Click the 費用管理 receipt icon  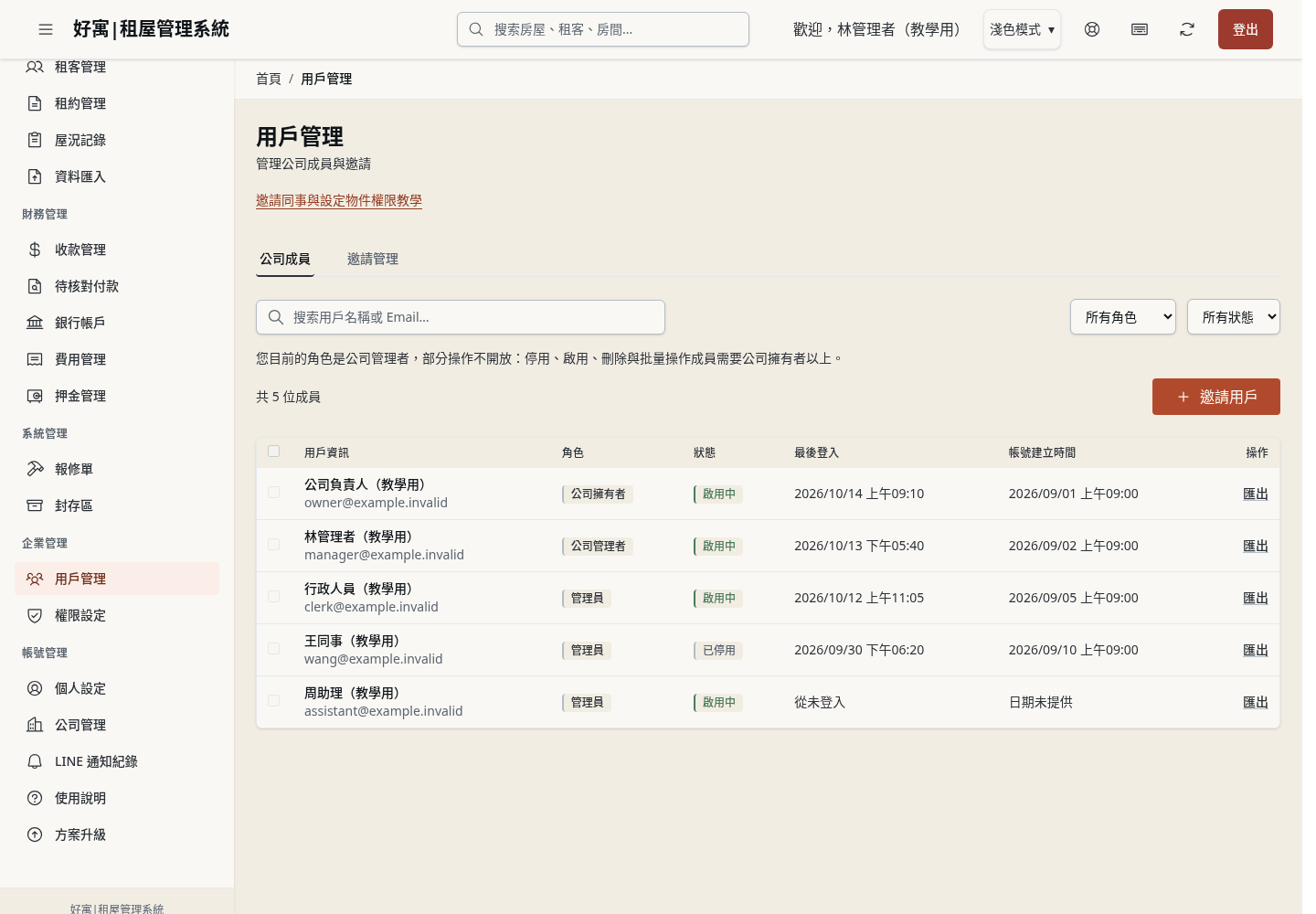35,359
